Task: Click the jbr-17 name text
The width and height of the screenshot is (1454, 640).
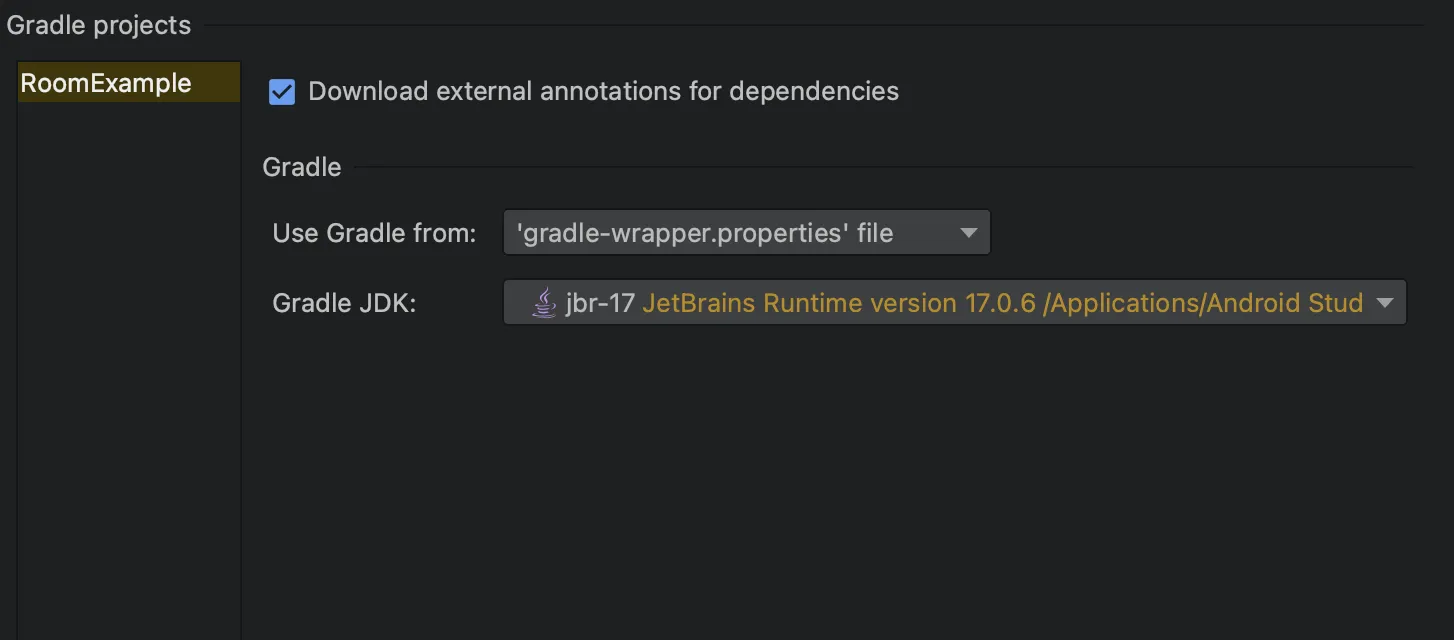Action: (x=600, y=303)
